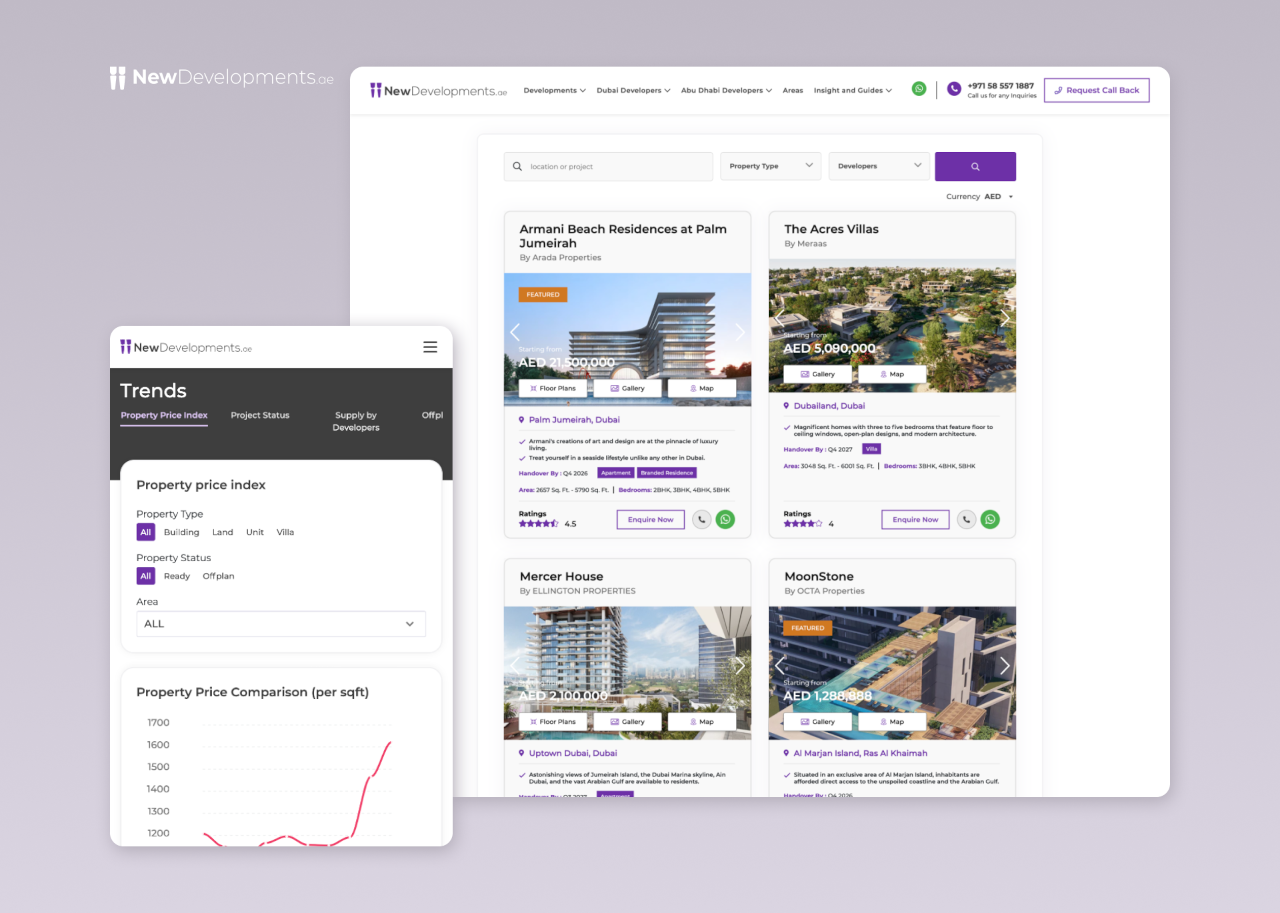
Task: Open Gallery for The Acres Villas
Action: point(818,374)
